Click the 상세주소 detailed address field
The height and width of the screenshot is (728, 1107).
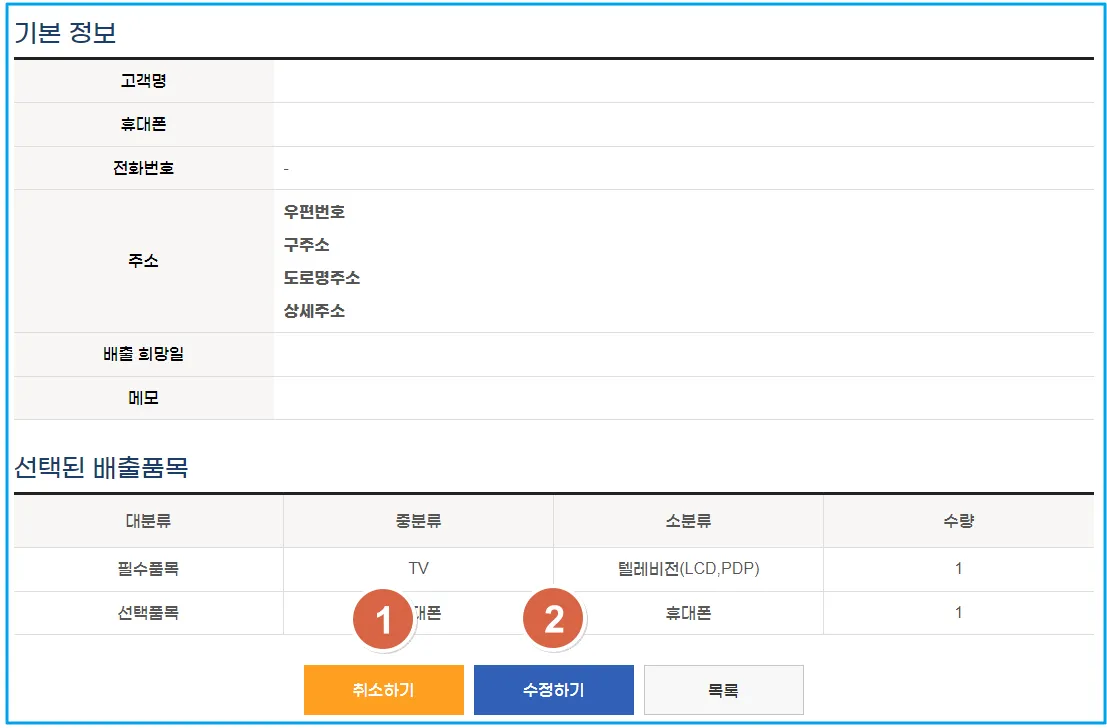coord(316,310)
